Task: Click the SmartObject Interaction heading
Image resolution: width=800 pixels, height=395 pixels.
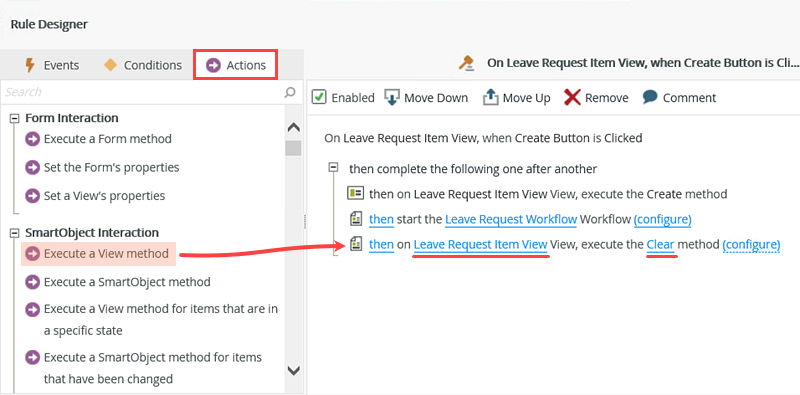Action: [x=92, y=233]
